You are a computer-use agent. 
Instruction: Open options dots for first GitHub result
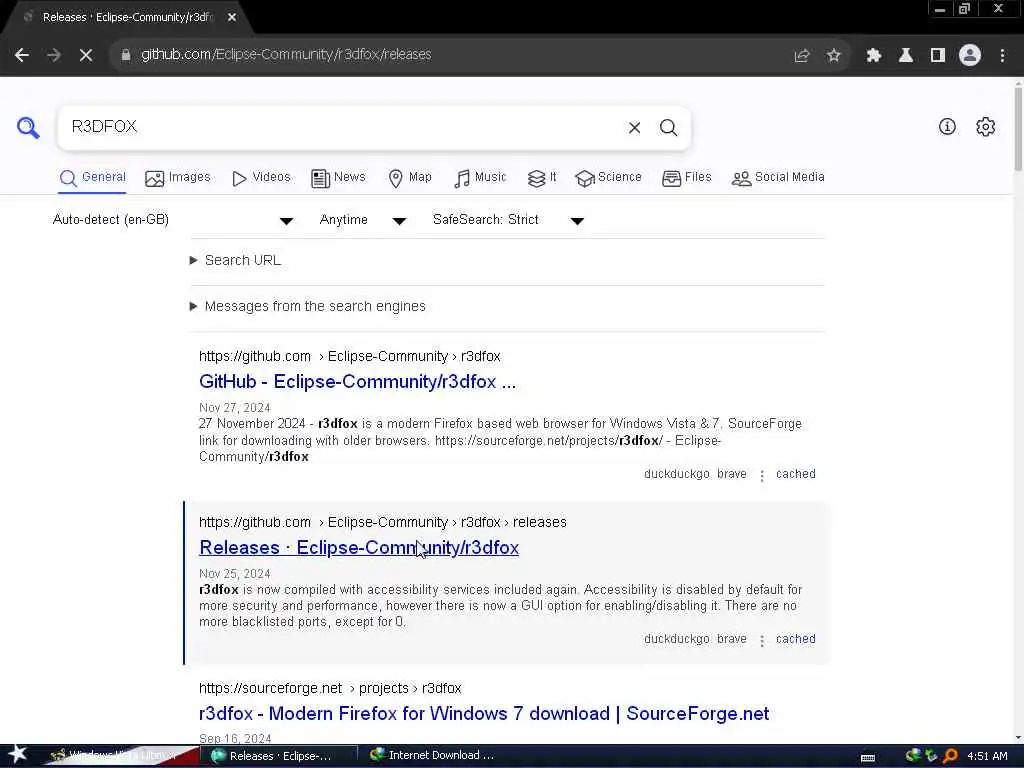tap(761, 475)
